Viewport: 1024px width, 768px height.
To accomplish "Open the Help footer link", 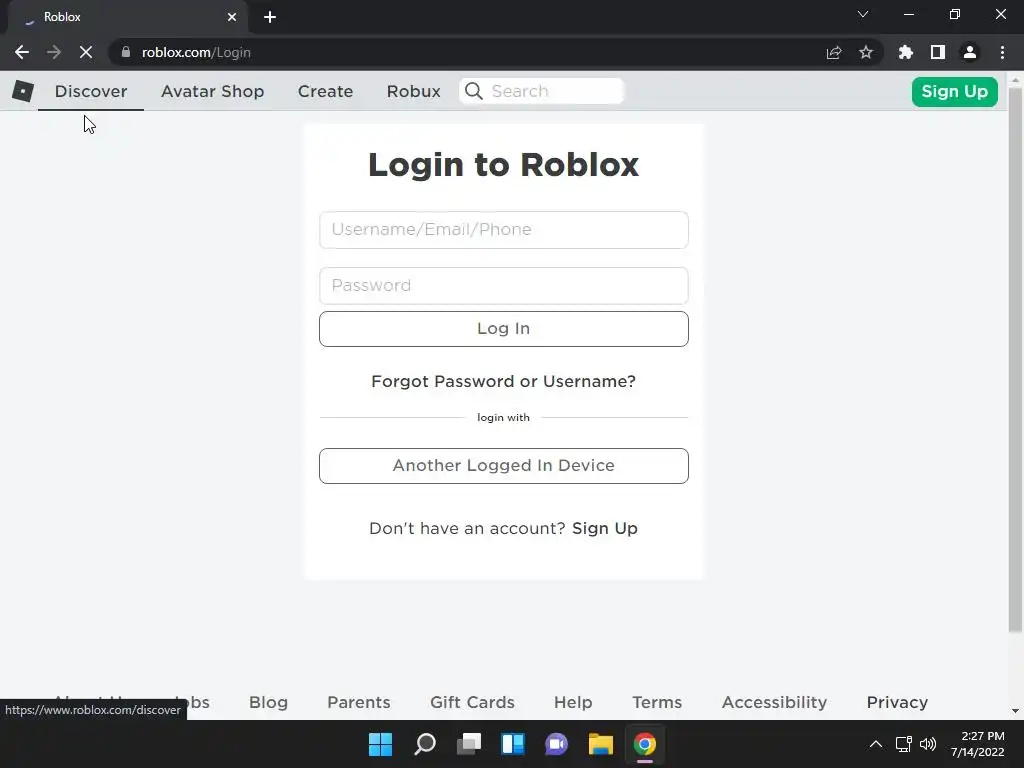I will coord(573,702).
